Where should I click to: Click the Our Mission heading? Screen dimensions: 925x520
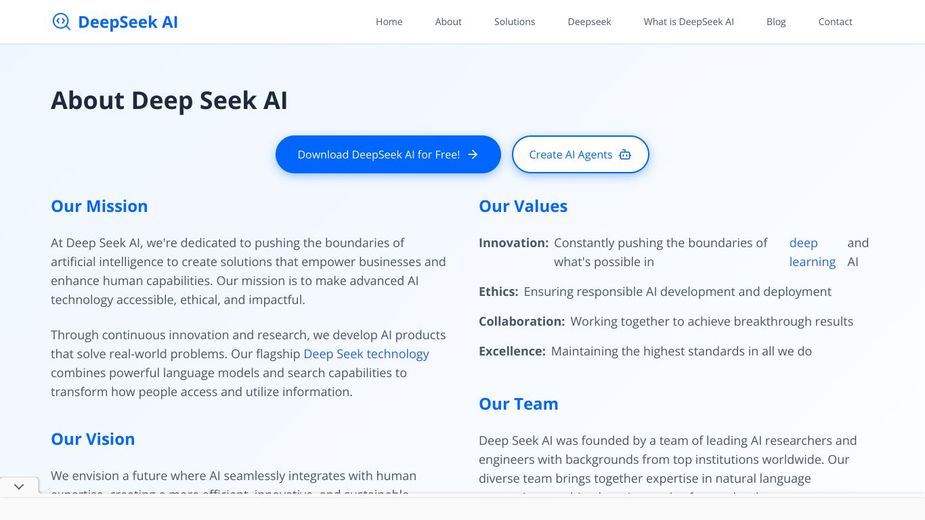click(x=99, y=206)
